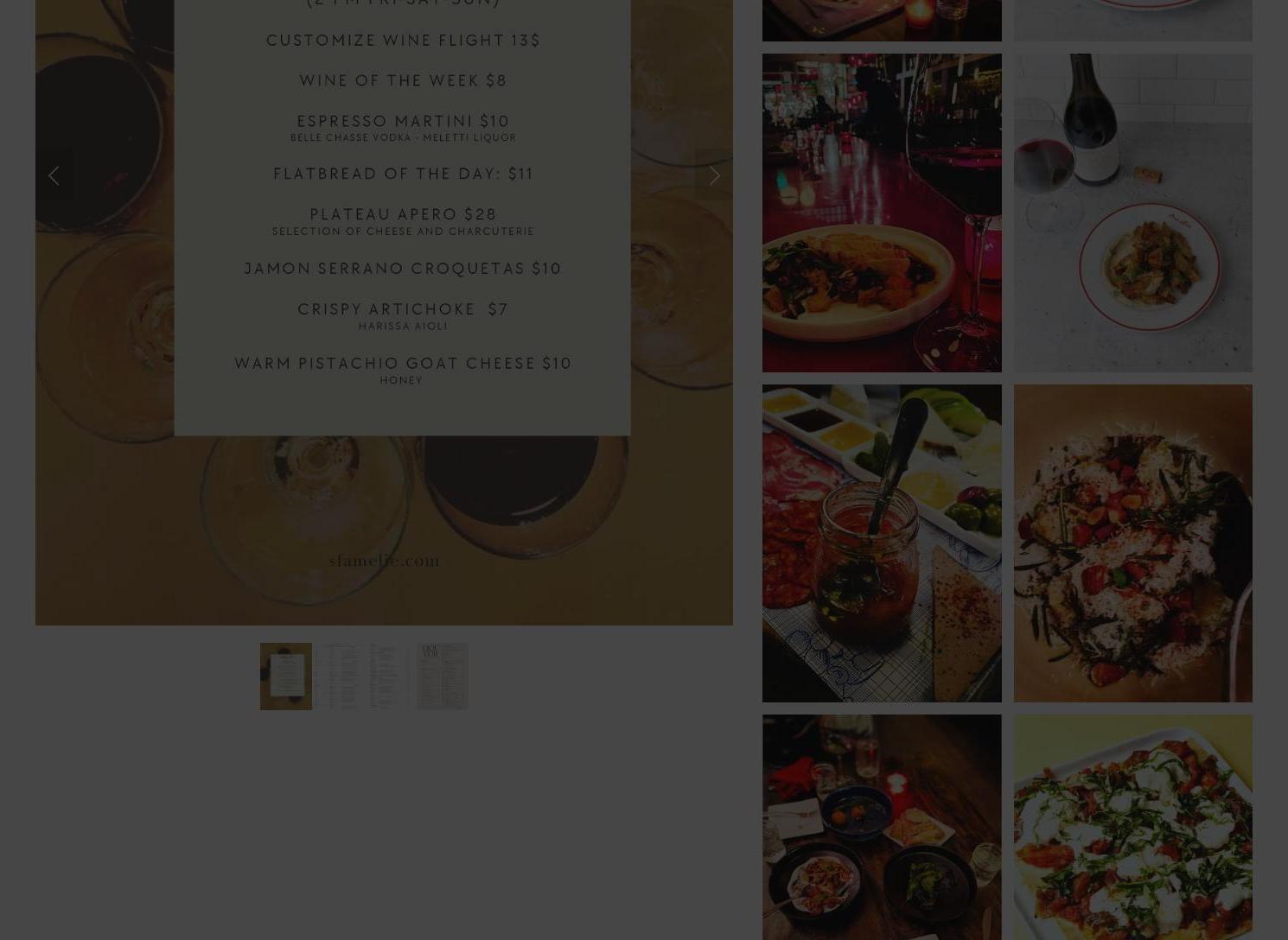The width and height of the screenshot is (1288, 940).
Task: Select the first menu thumbnail with yellow background
Action: pyautogui.click(x=286, y=676)
